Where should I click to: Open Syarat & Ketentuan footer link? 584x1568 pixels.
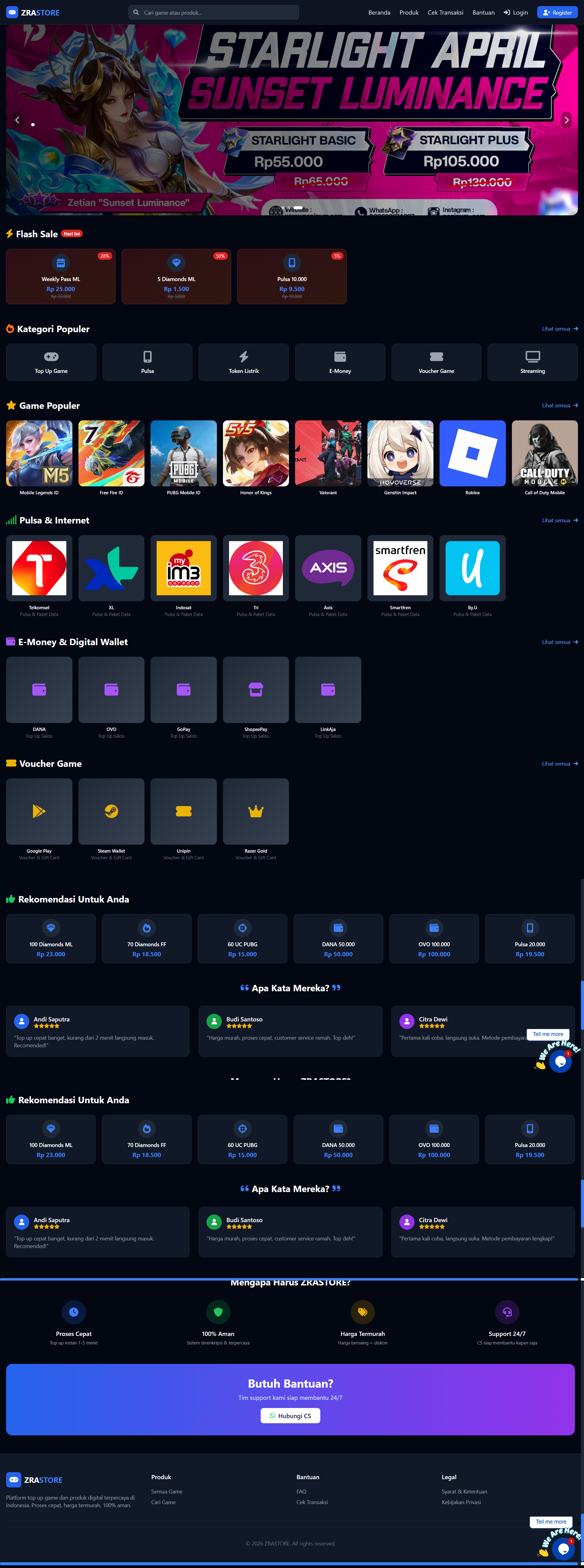click(x=464, y=1492)
